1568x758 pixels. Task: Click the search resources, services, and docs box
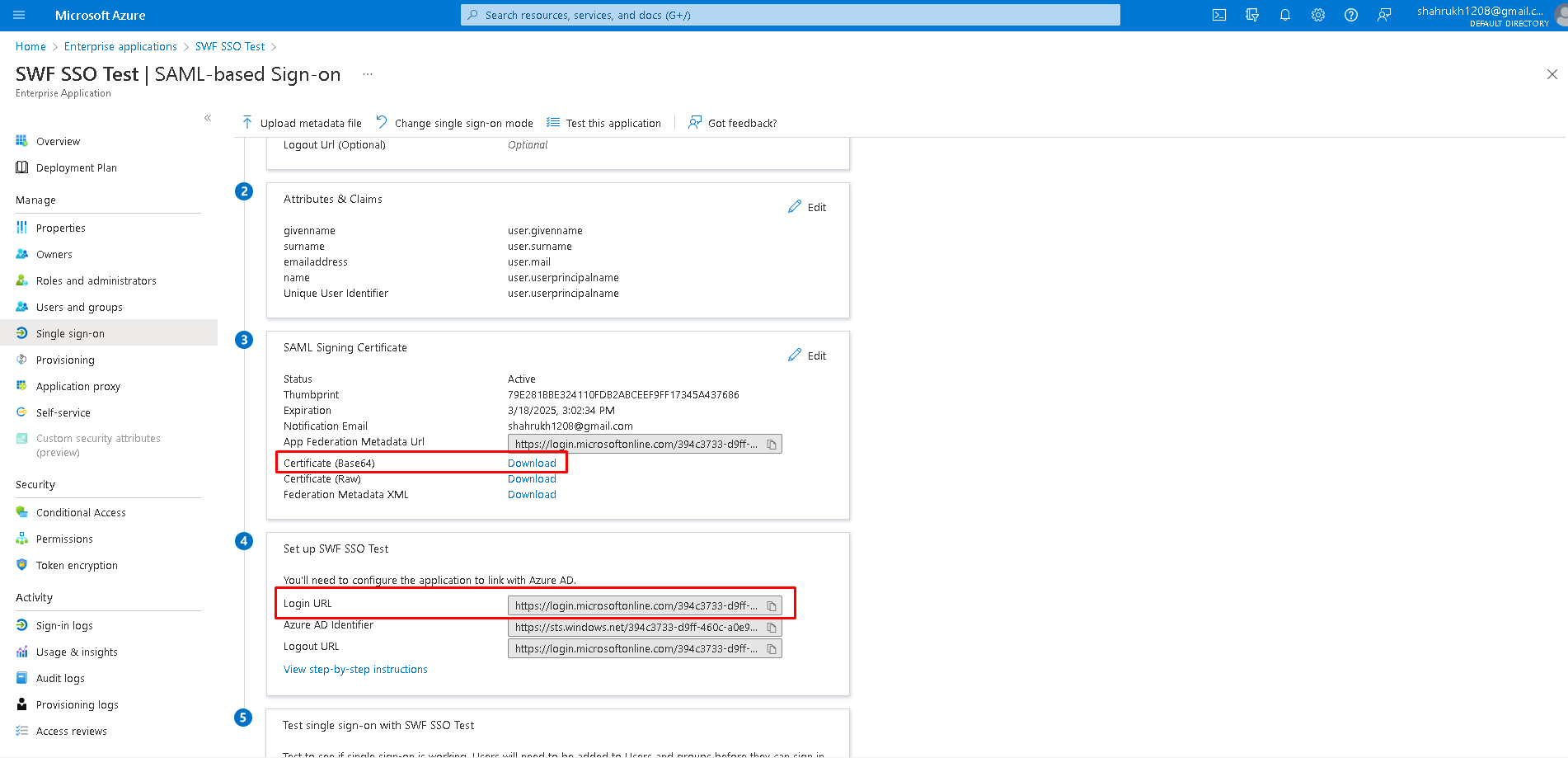click(791, 15)
